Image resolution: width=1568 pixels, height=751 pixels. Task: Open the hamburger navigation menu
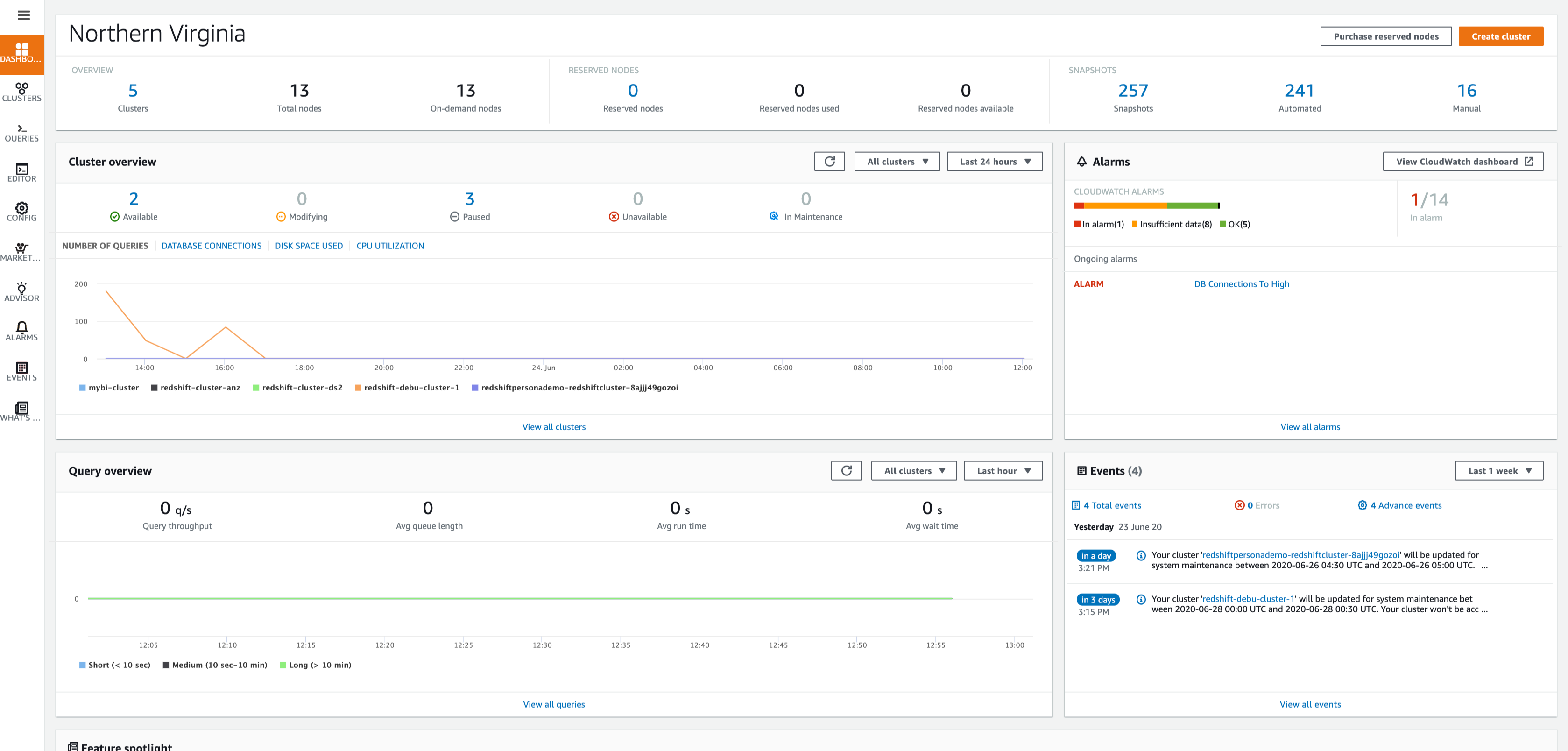coord(23,15)
